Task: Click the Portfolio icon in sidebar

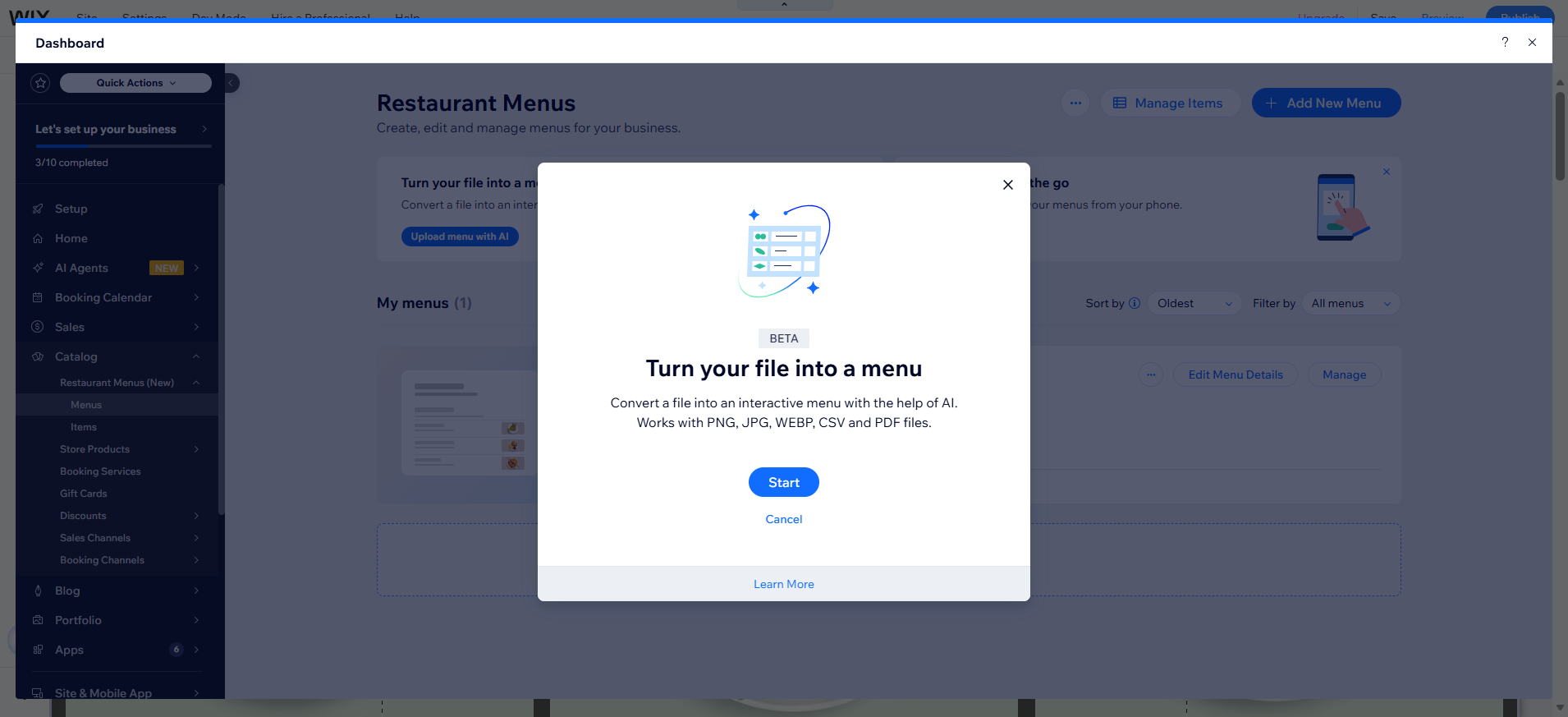Action: tap(38, 620)
